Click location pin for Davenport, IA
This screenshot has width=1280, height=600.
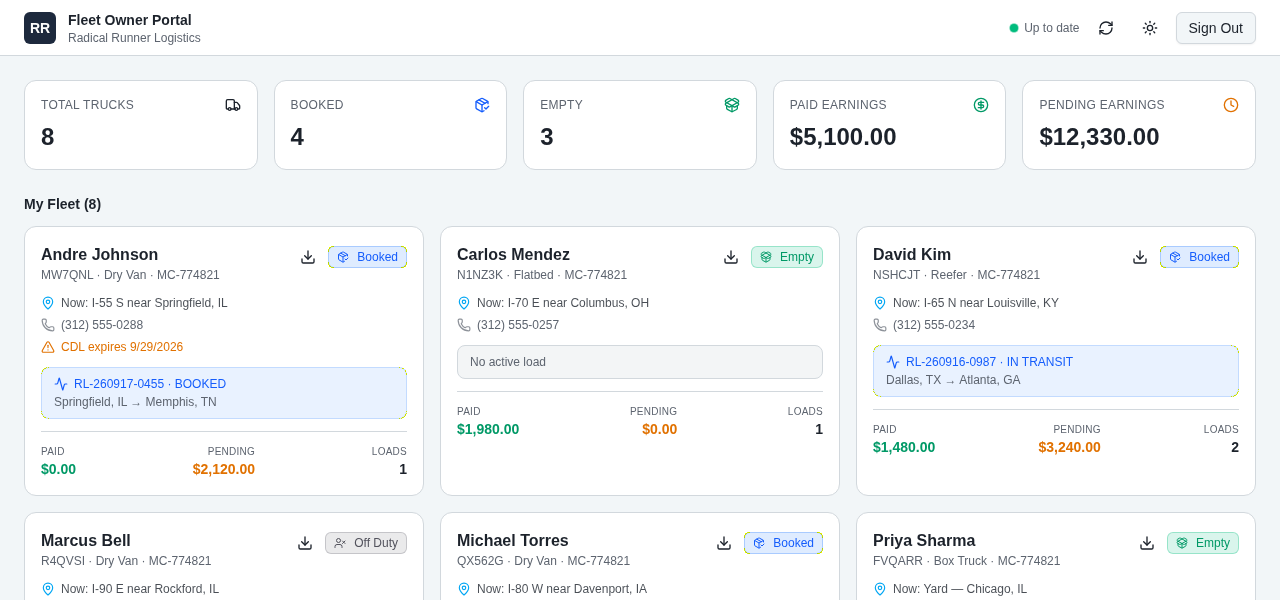pos(464,589)
